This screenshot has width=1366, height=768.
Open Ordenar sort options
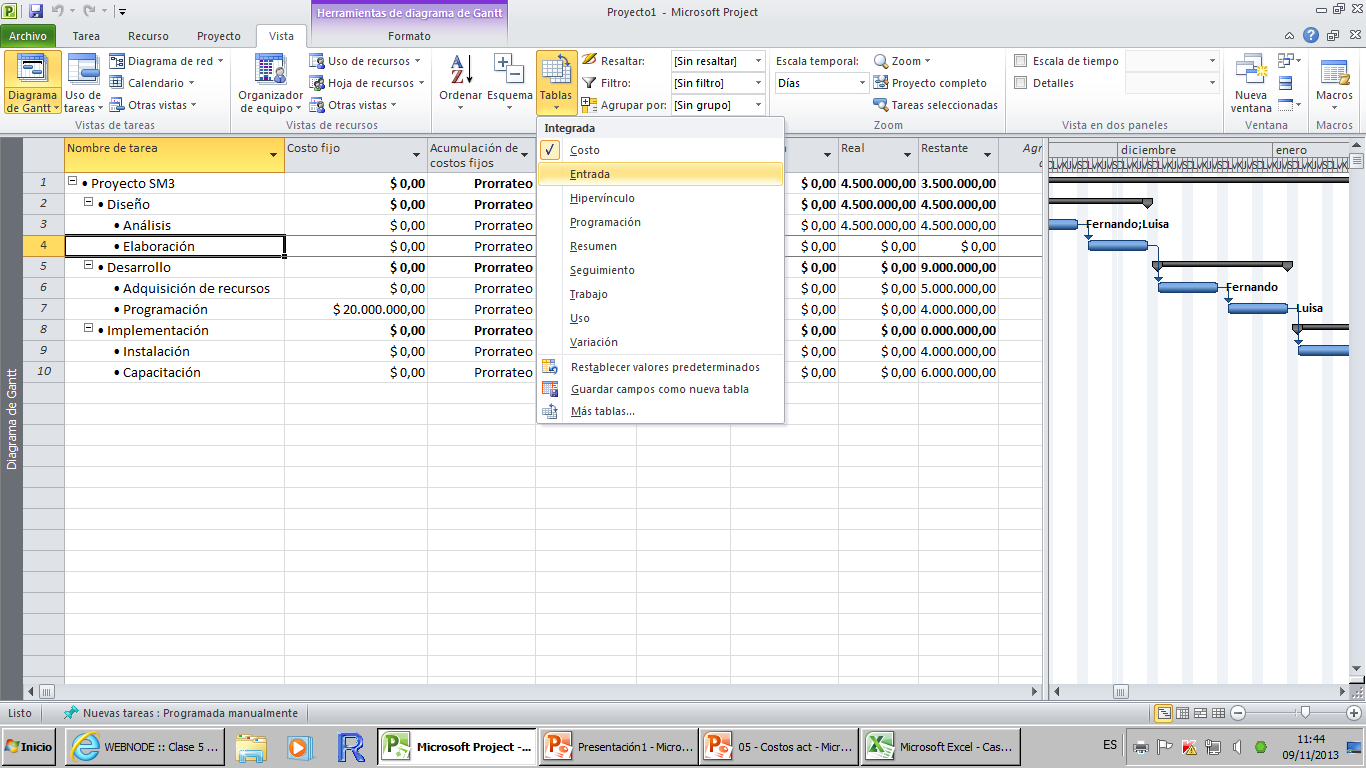point(460,82)
